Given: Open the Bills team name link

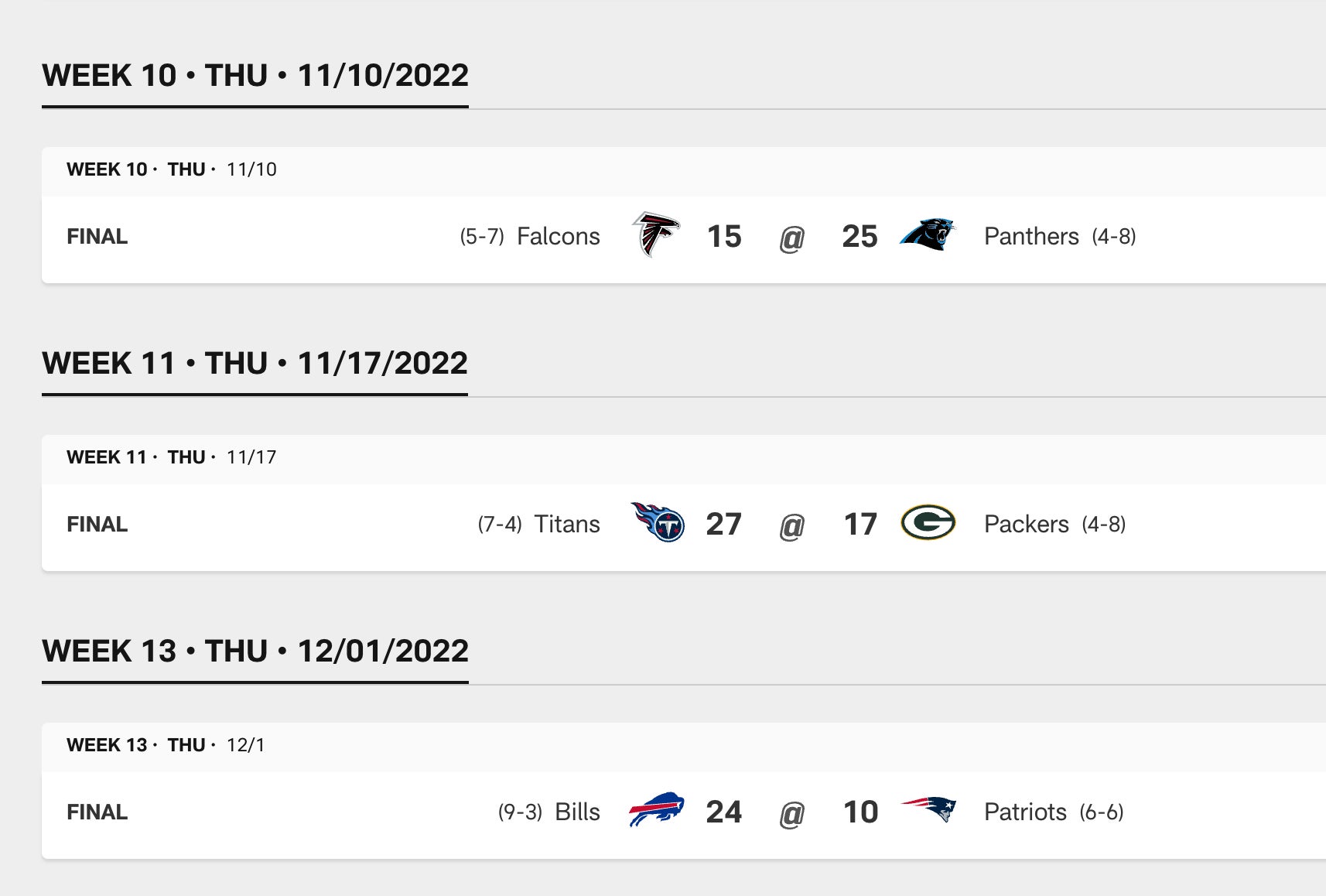Looking at the screenshot, I should (x=577, y=812).
